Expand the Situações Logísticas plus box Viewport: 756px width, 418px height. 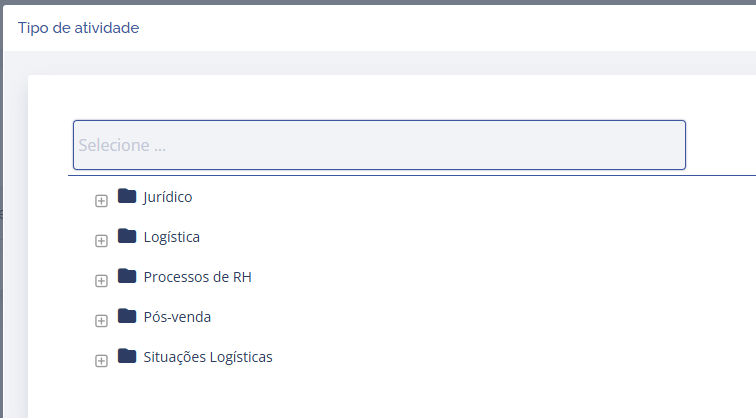click(101, 361)
